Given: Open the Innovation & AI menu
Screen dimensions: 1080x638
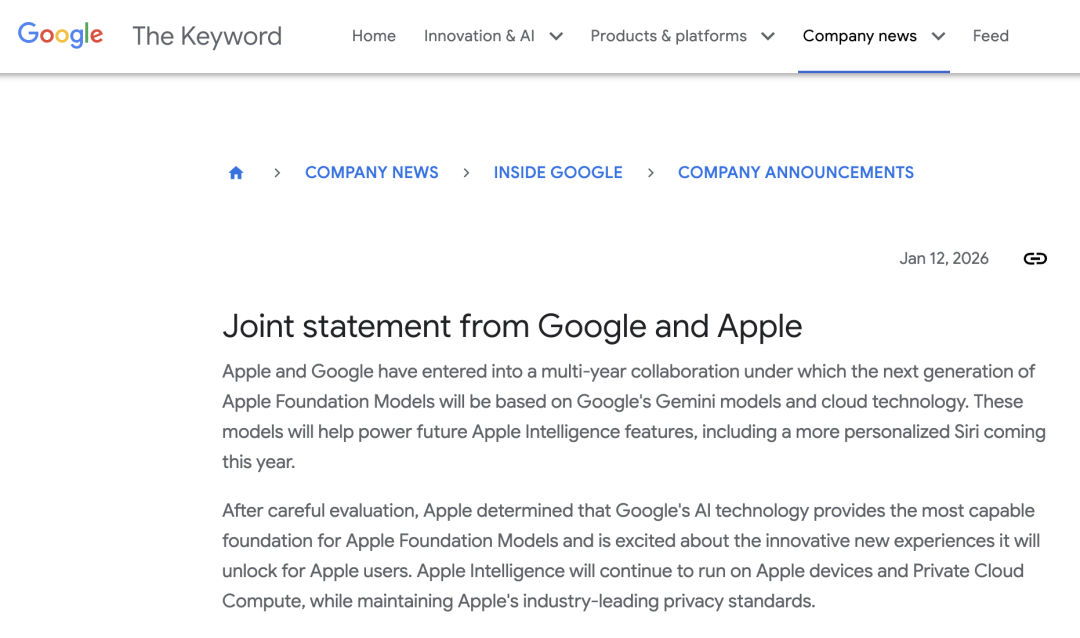Looking at the screenshot, I should click(479, 36).
